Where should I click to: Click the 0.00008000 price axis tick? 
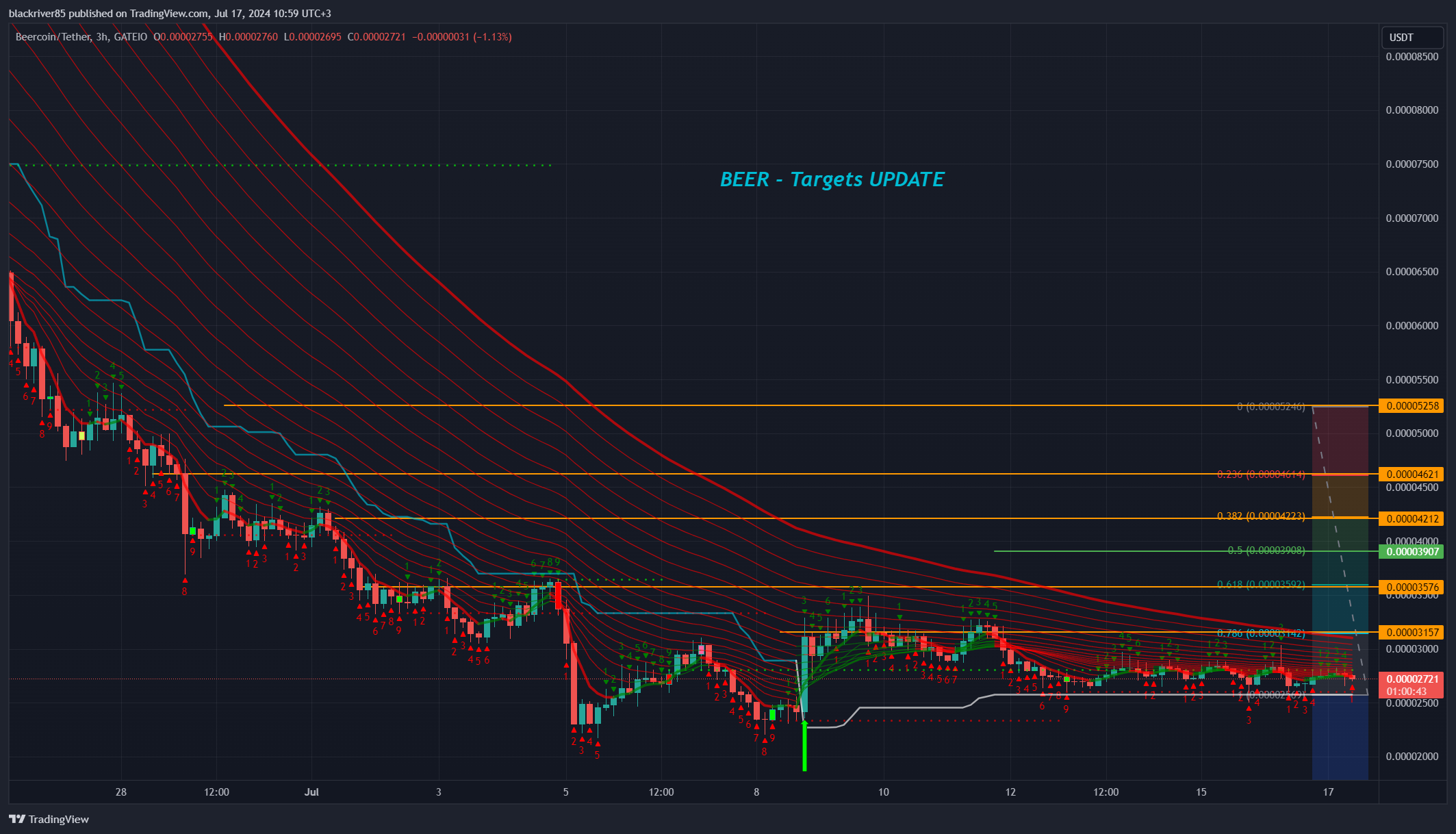tap(1412, 110)
